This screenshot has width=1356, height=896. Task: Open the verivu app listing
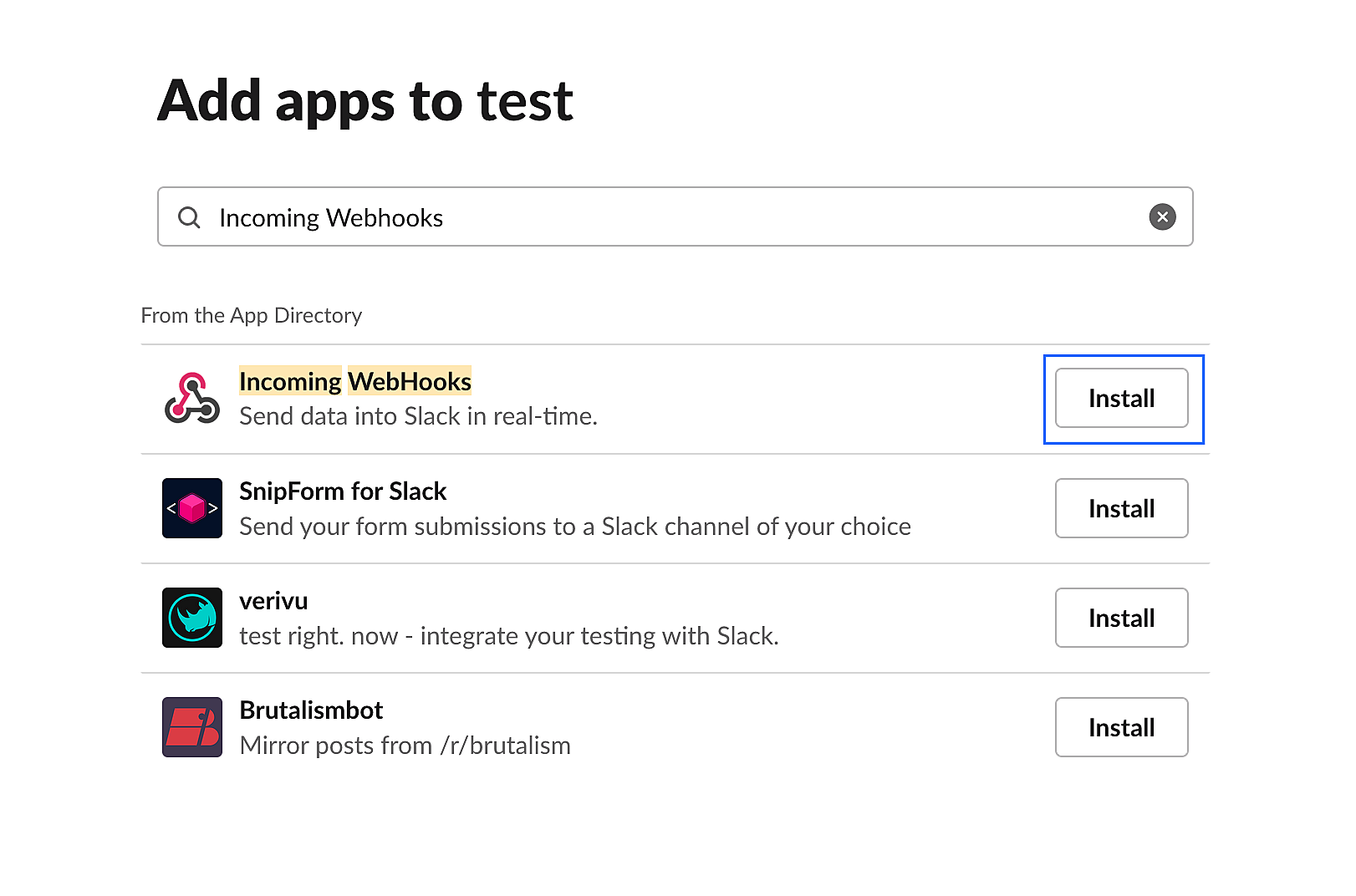pyautogui.click(x=273, y=600)
